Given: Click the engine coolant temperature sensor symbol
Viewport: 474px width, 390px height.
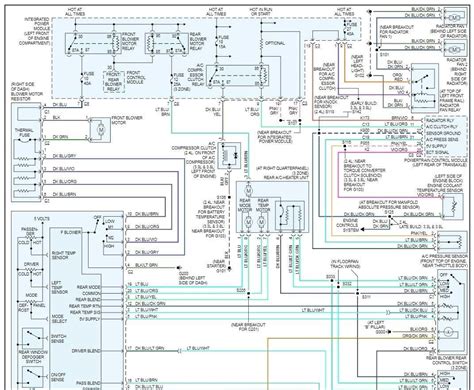Looking at the screenshot, I should coord(453,206).
